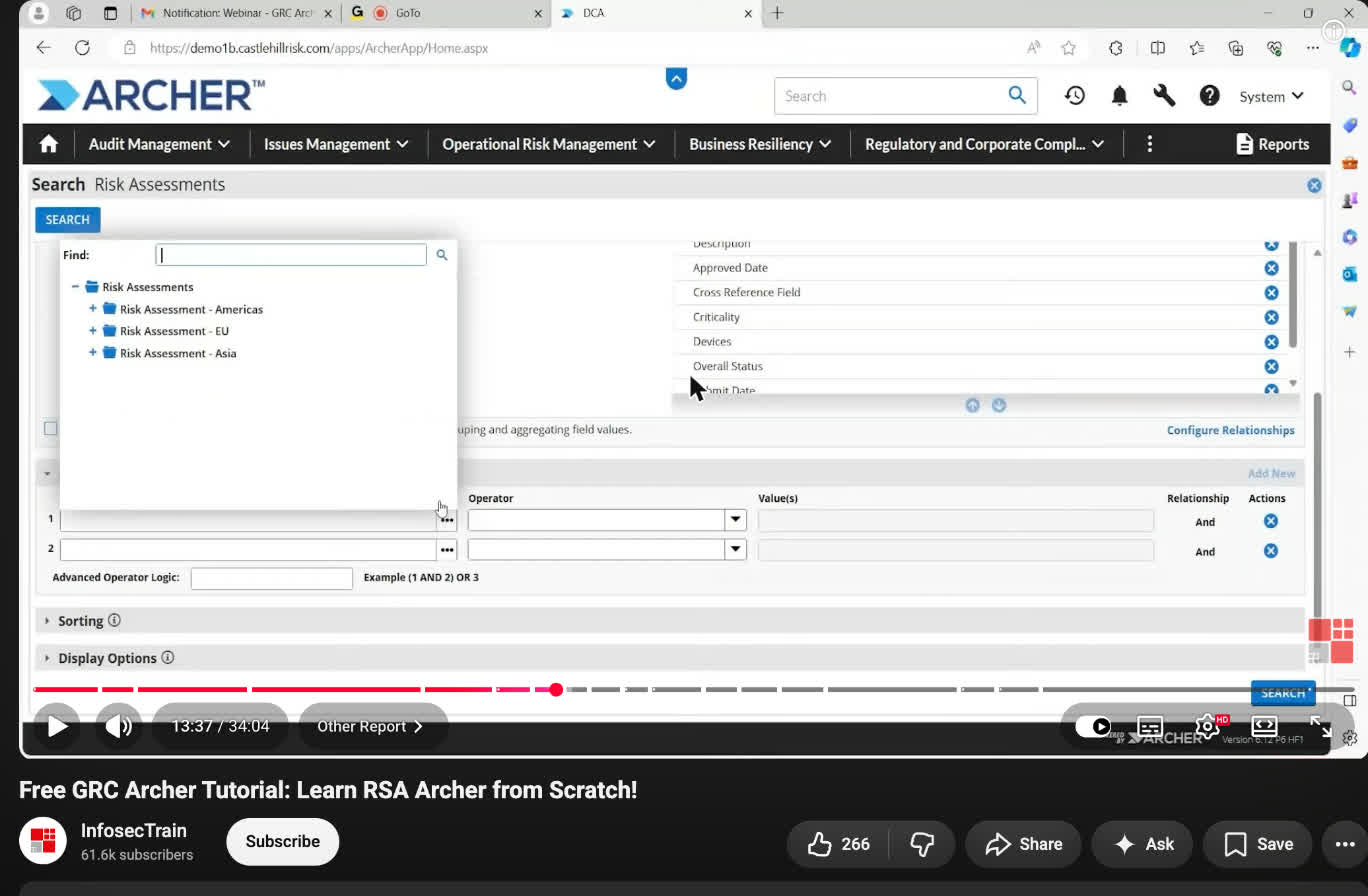1368x896 pixels.
Task: Delete filter row 1
Action: tap(1271, 521)
